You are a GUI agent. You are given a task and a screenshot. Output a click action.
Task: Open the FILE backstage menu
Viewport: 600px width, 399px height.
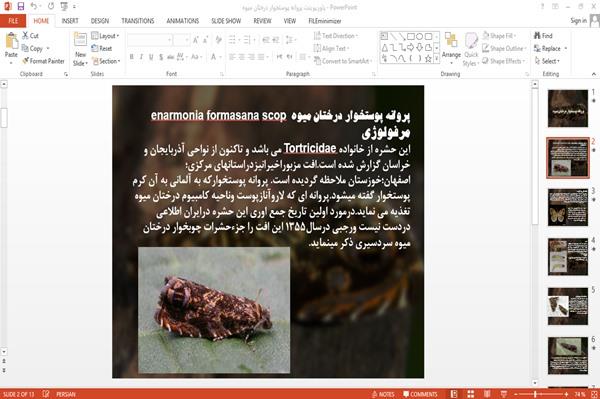13,21
